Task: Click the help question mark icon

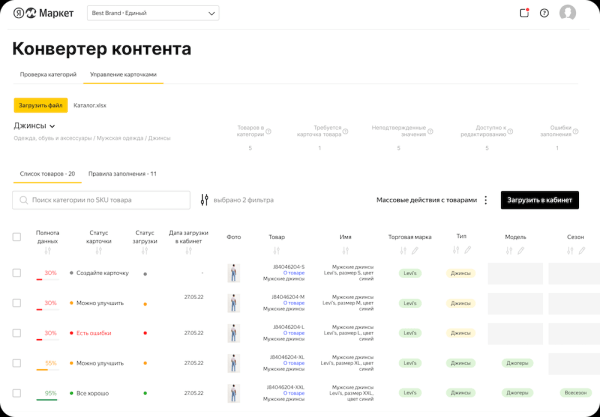Action: click(x=544, y=13)
